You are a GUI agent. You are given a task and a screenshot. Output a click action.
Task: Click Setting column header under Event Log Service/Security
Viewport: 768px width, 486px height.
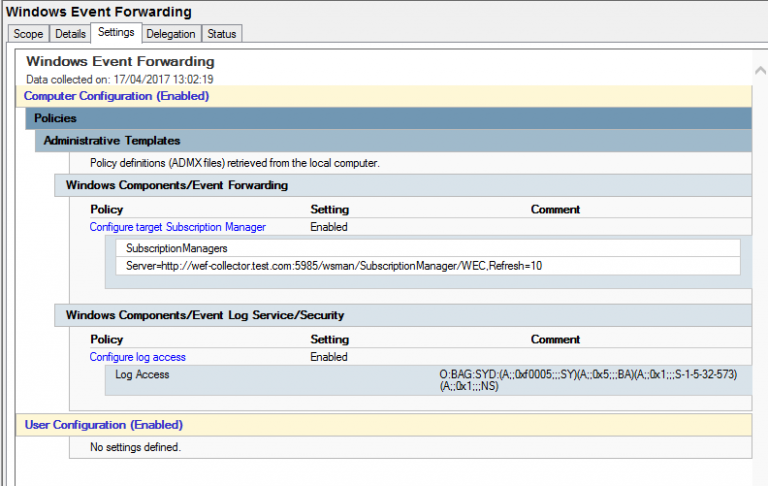330,340
